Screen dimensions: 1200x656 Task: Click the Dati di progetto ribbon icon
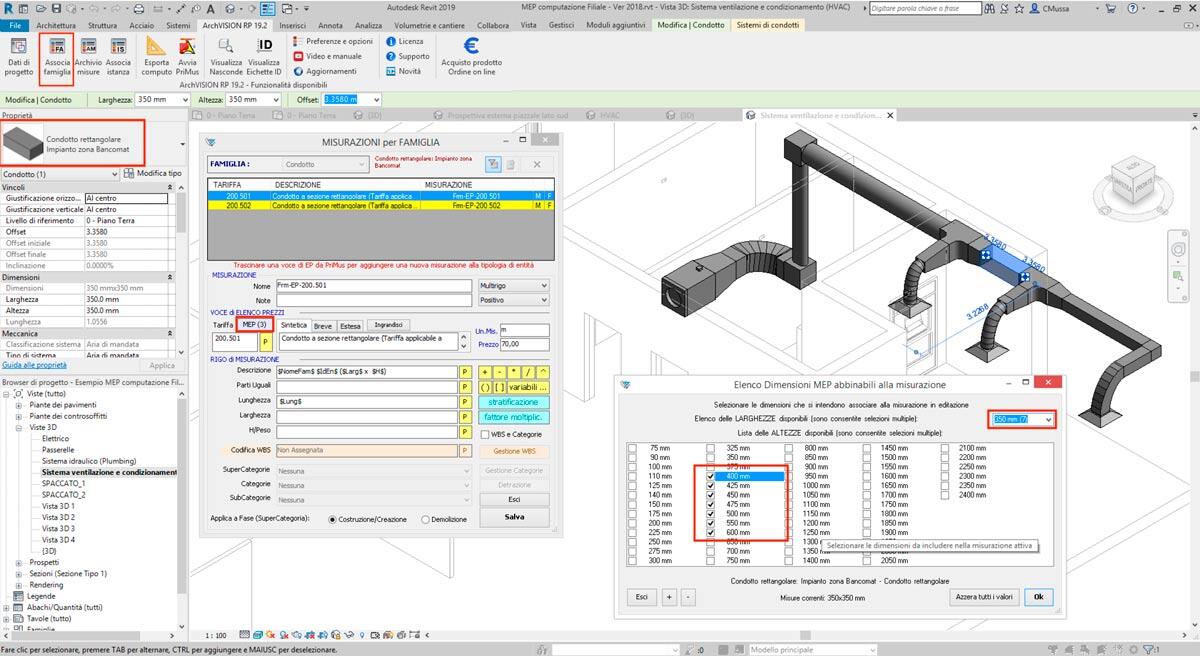(x=19, y=57)
